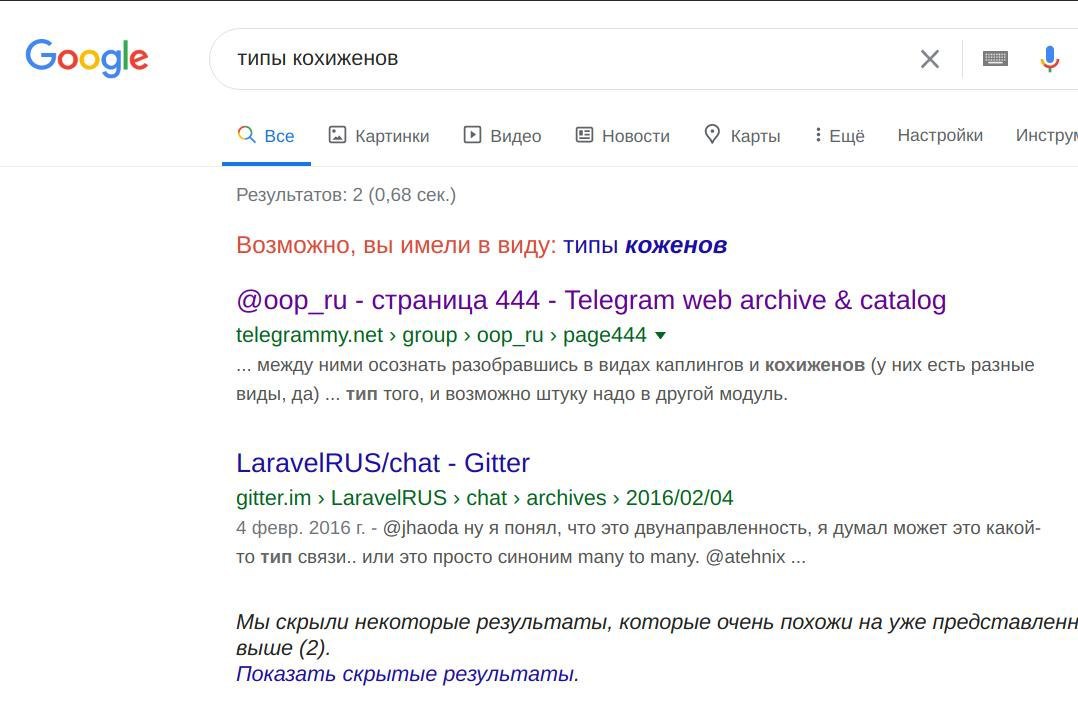Open the LaravelRUS/chat - Gitter result
Viewport: 1078px width, 727px height.
pyautogui.click(x=382, y=463)
